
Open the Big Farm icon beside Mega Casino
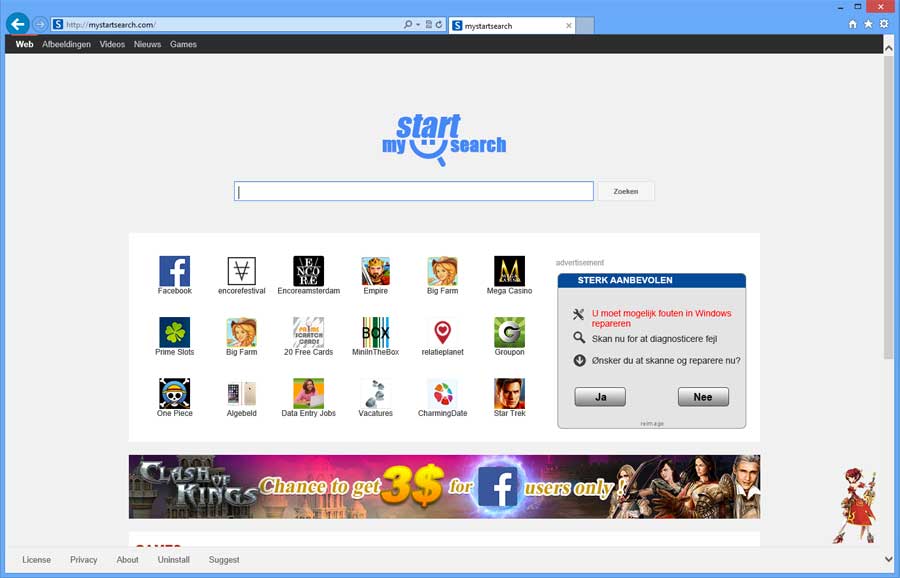point(443,271)
